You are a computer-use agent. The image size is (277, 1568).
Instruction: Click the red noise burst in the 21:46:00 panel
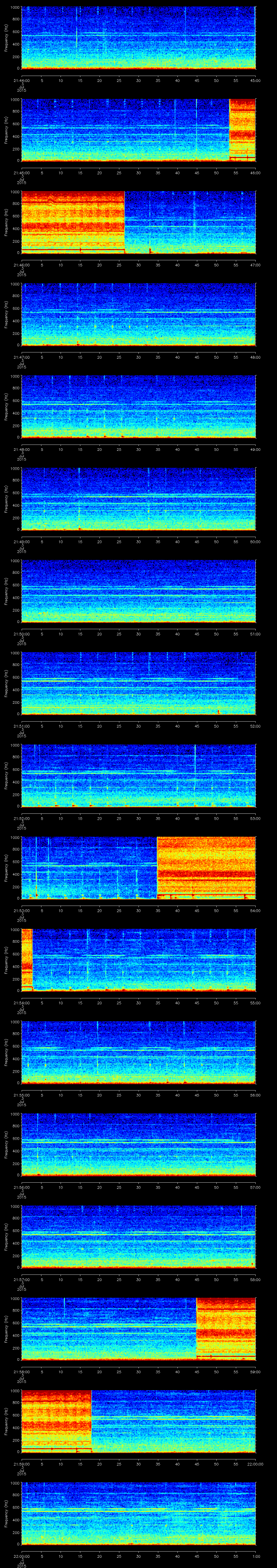73,223
